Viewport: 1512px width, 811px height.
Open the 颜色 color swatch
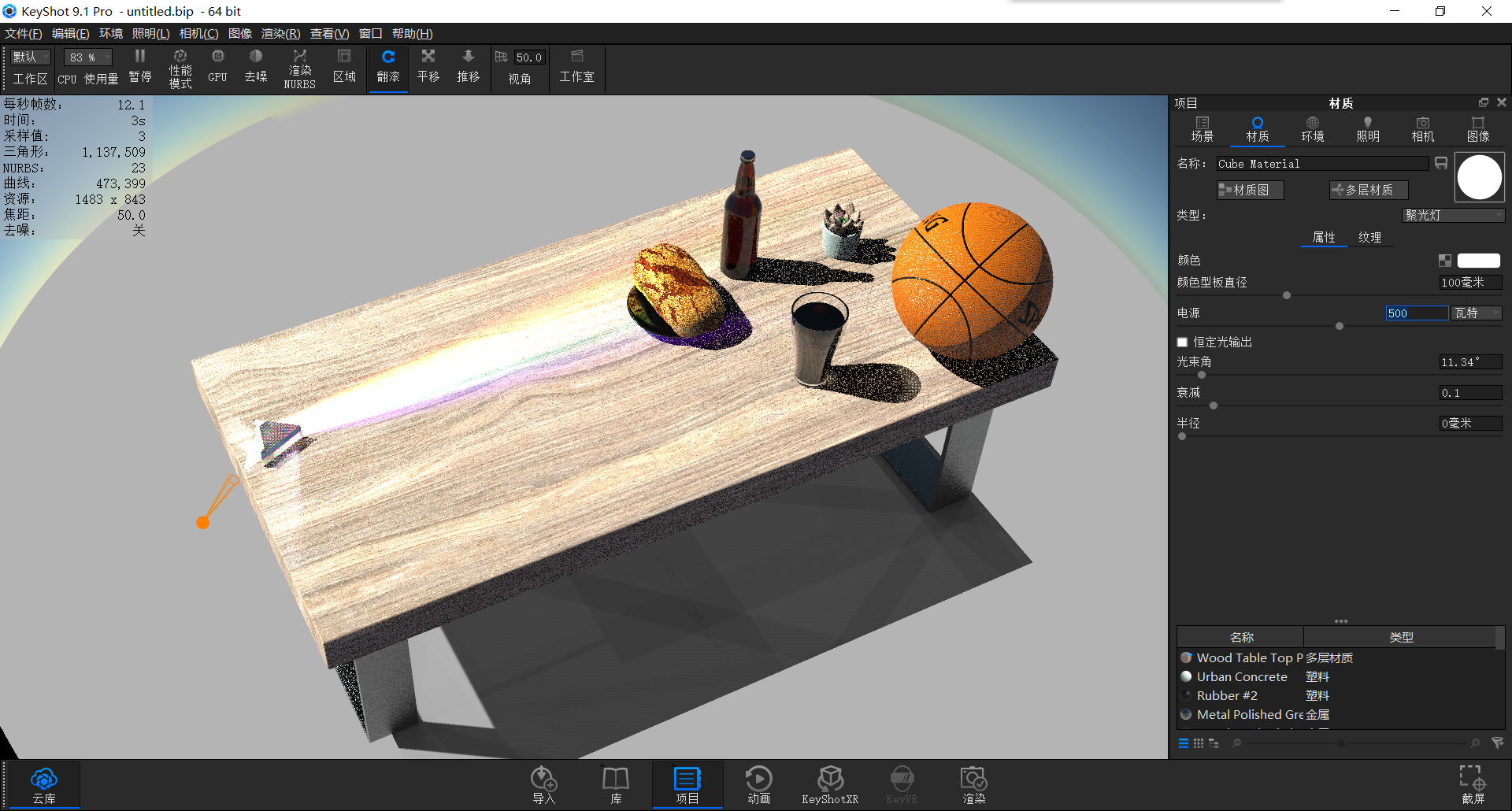click(x=1478, y=260)
